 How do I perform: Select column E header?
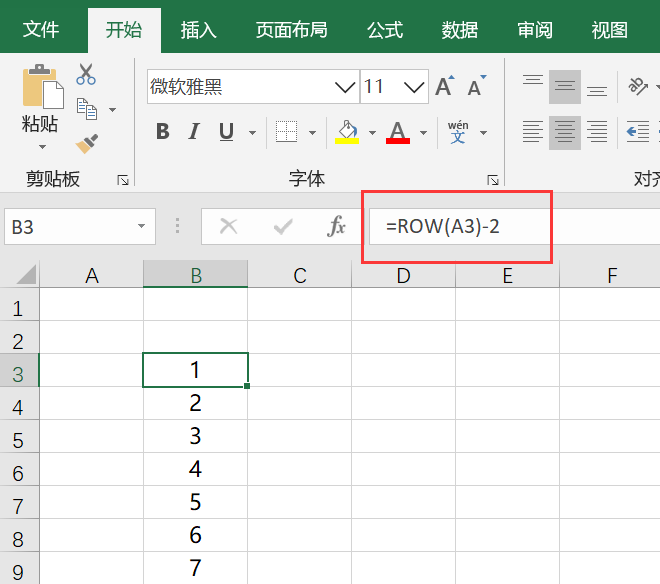(x=508, y=276)
